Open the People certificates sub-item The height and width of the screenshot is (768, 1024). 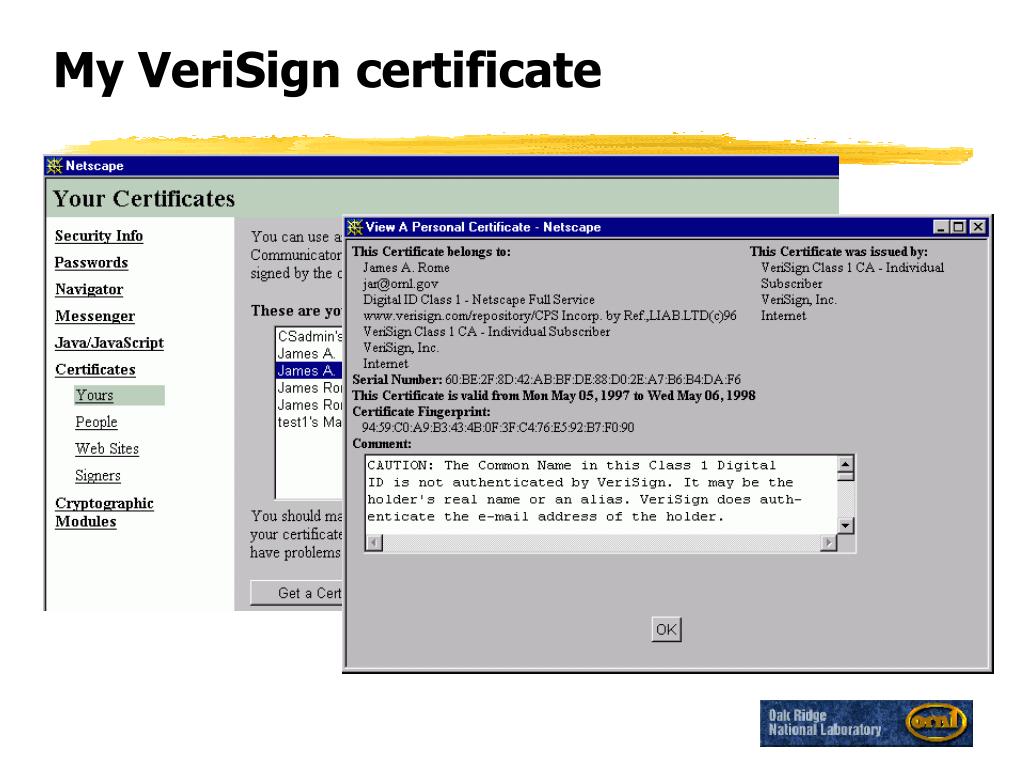point(97,422)
